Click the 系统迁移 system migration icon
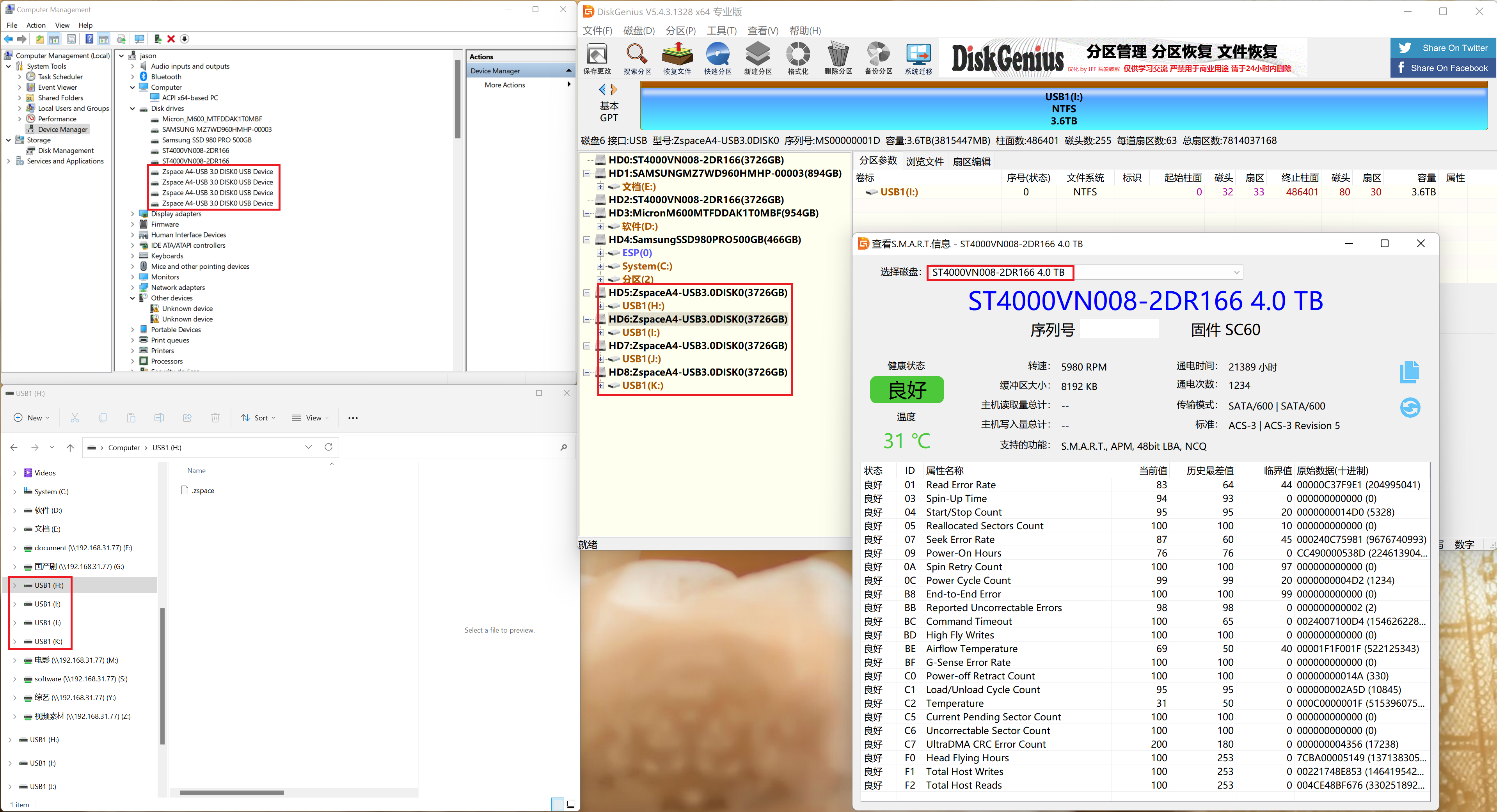The height and width of the screenshot is (812, 1497). tap(918, 59)
